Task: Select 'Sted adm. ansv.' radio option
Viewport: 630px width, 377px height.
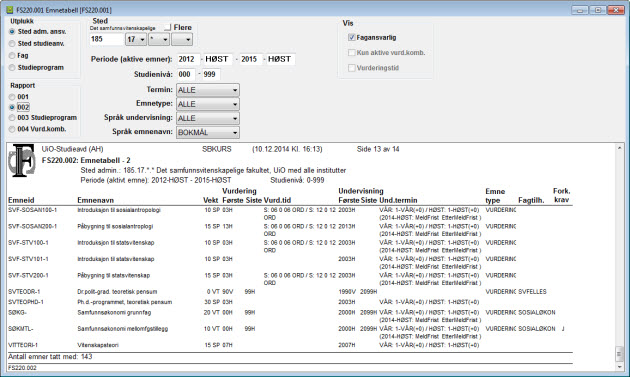Action: pyautogui.click(x=12, y=31)
